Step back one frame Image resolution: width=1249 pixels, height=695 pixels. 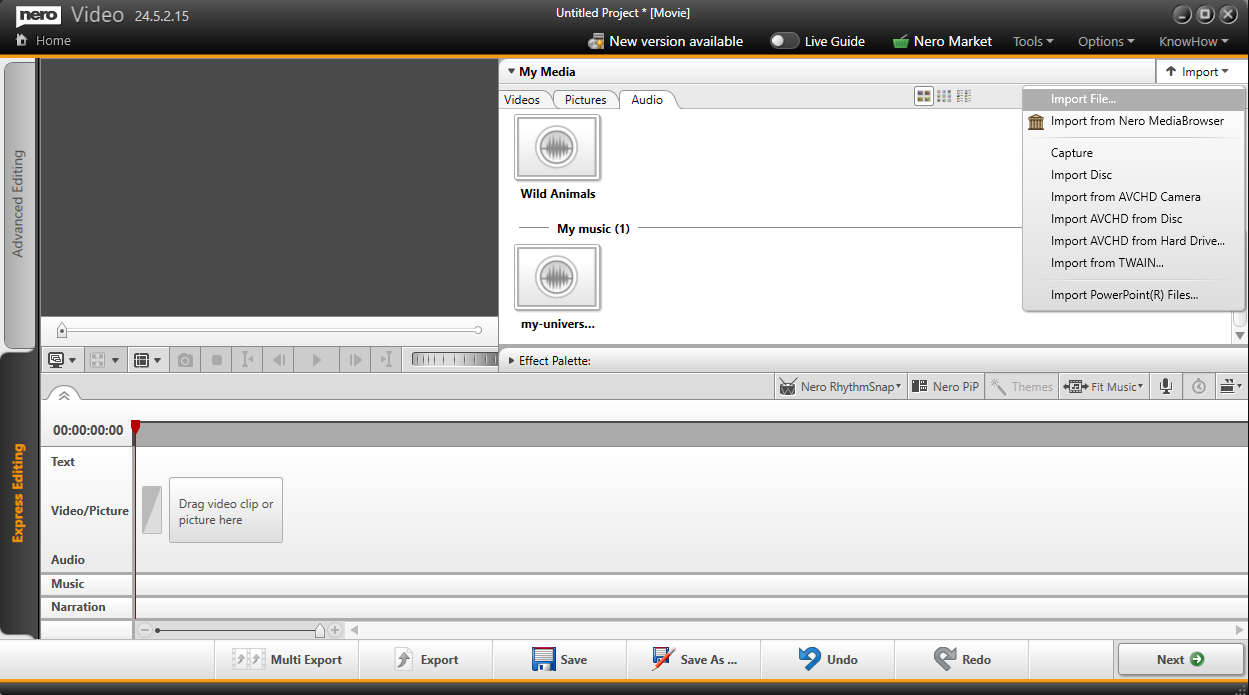(280, 360)
